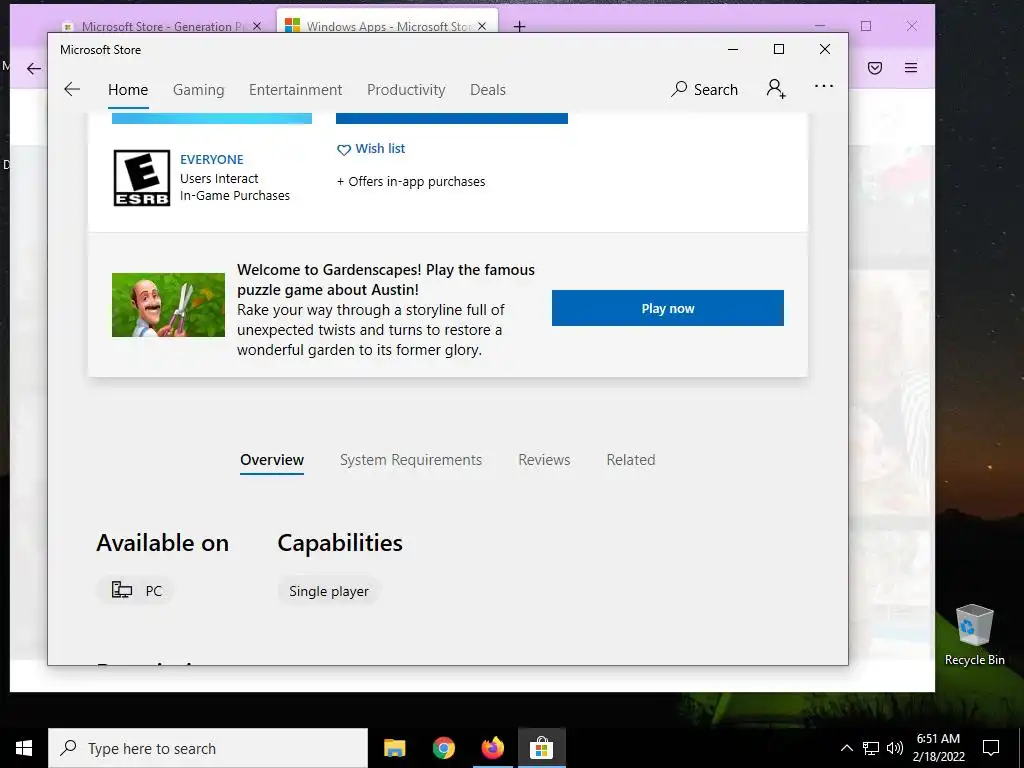This screenshot has width=1024, height=768.
Task: Click the Play now button
Action: (x=667, y=308)
